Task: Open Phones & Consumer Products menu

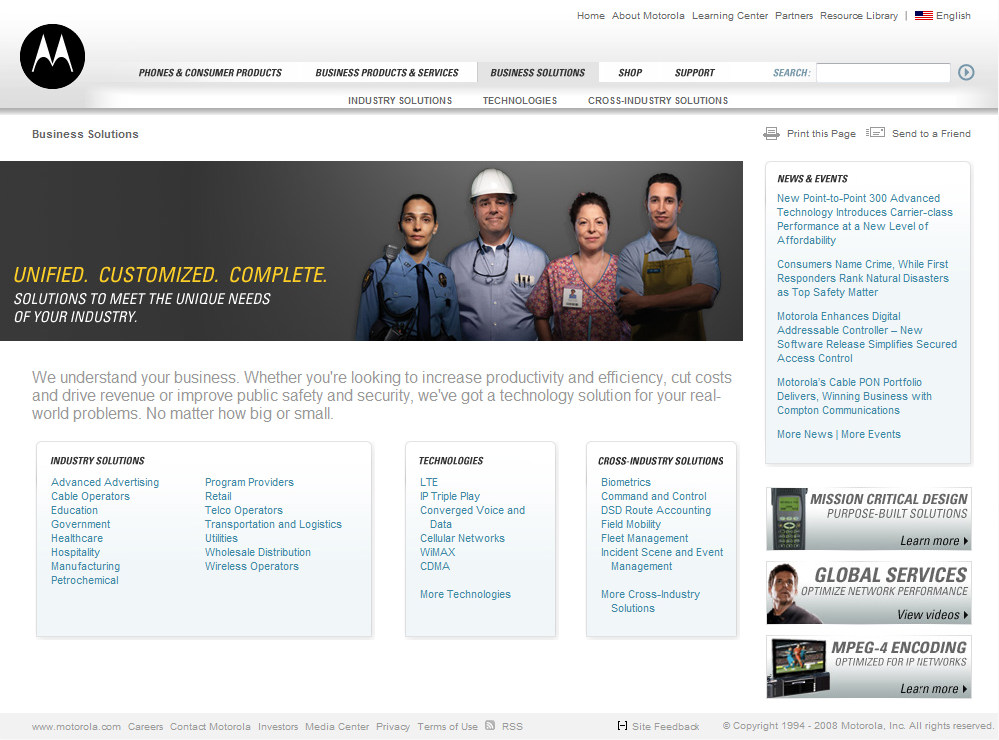Action: (x=210, y=73)
